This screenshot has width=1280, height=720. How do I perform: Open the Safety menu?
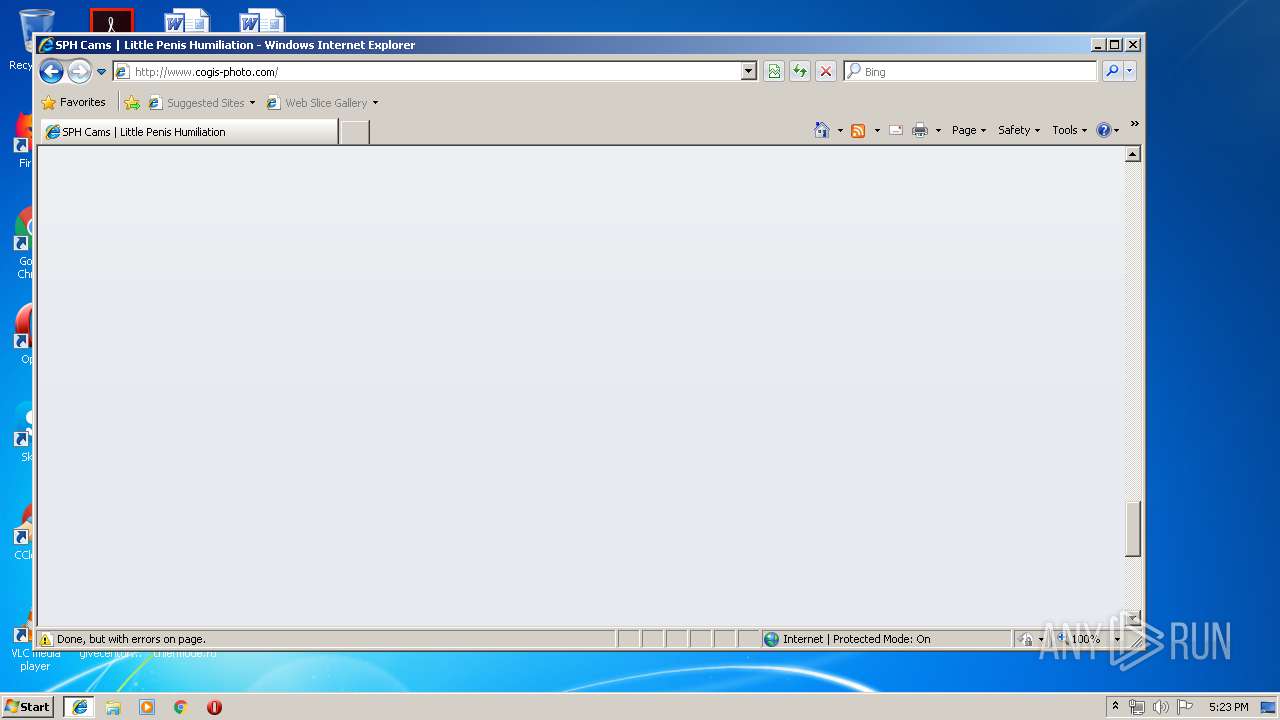tap(1019, 130)
